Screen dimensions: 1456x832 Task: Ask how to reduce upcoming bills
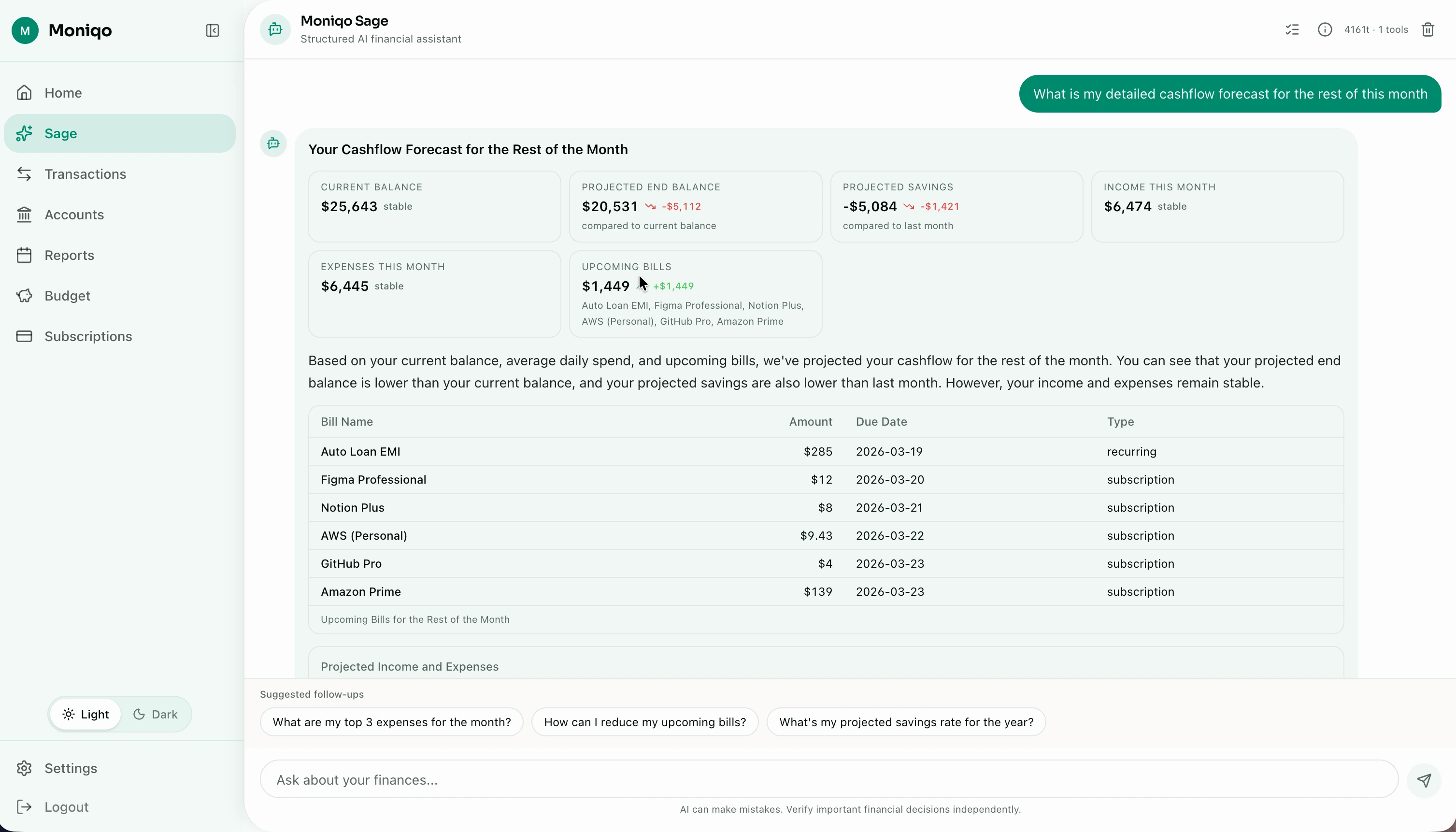coord(644,722)
